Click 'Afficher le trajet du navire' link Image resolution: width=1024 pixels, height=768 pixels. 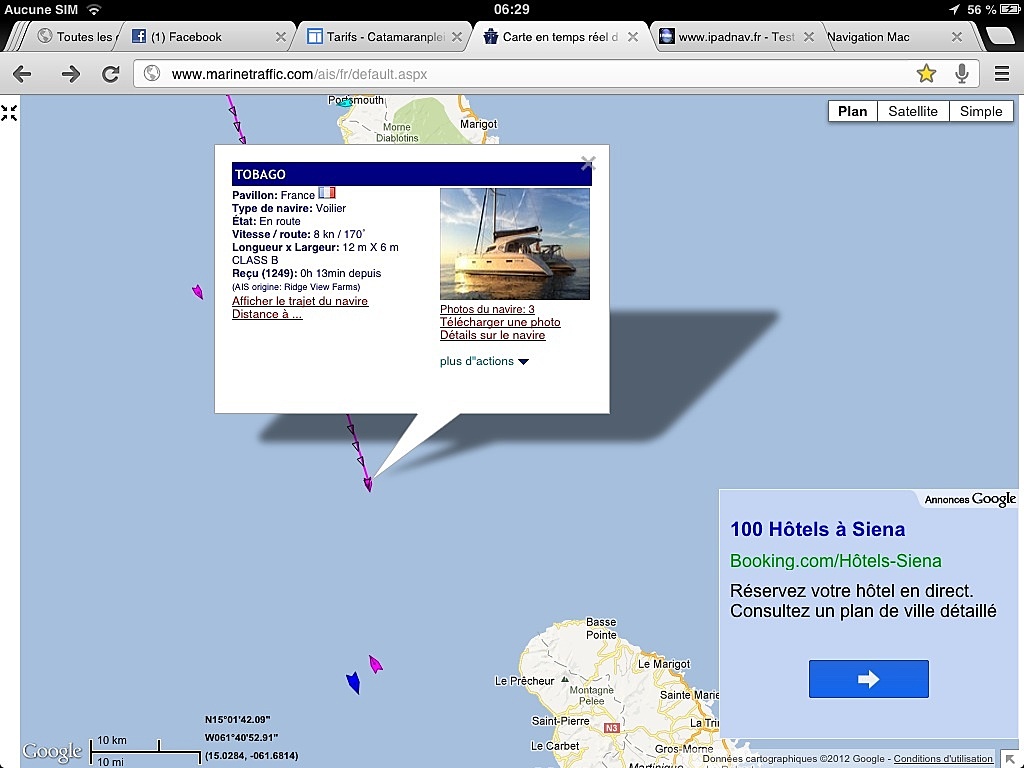(x=300, y=301)
